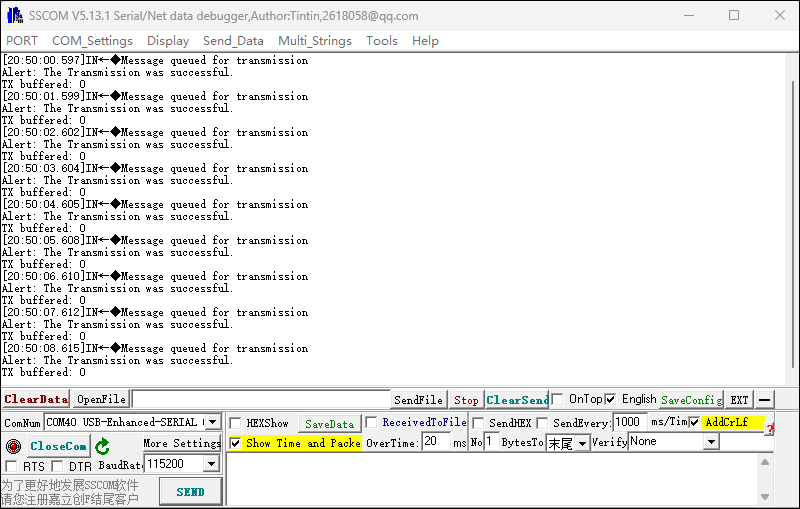Enable the HEXShow checkbox
The image size is (800, 509).
[x=235, y=423]
